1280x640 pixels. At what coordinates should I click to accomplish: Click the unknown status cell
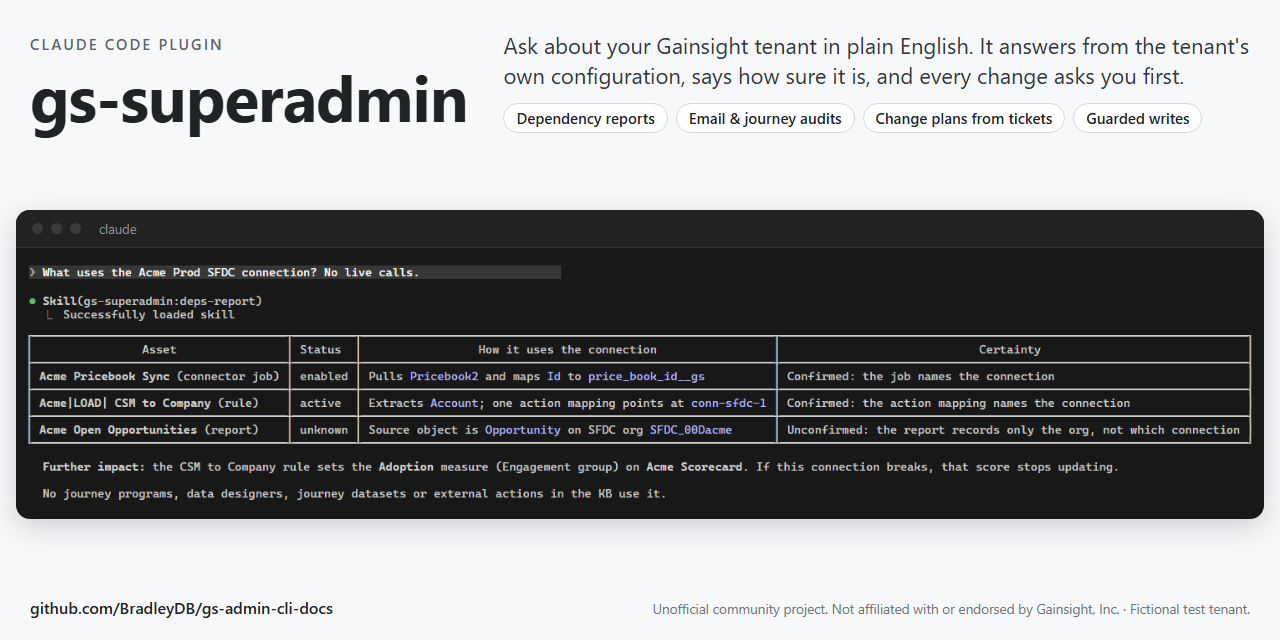tap(324, 430)
